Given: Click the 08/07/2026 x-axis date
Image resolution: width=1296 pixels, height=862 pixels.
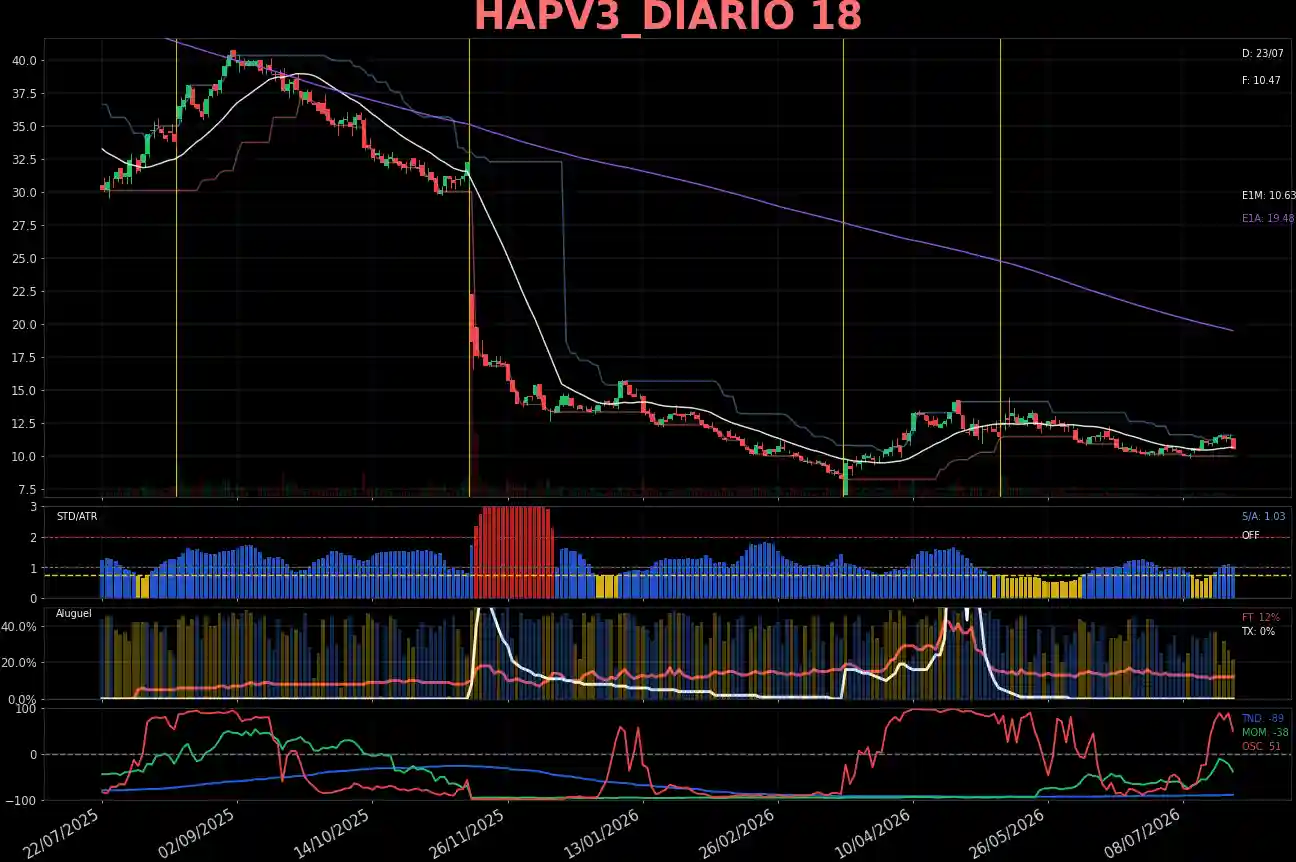Looking at the screenshot, I should (x=1144, y=832).
